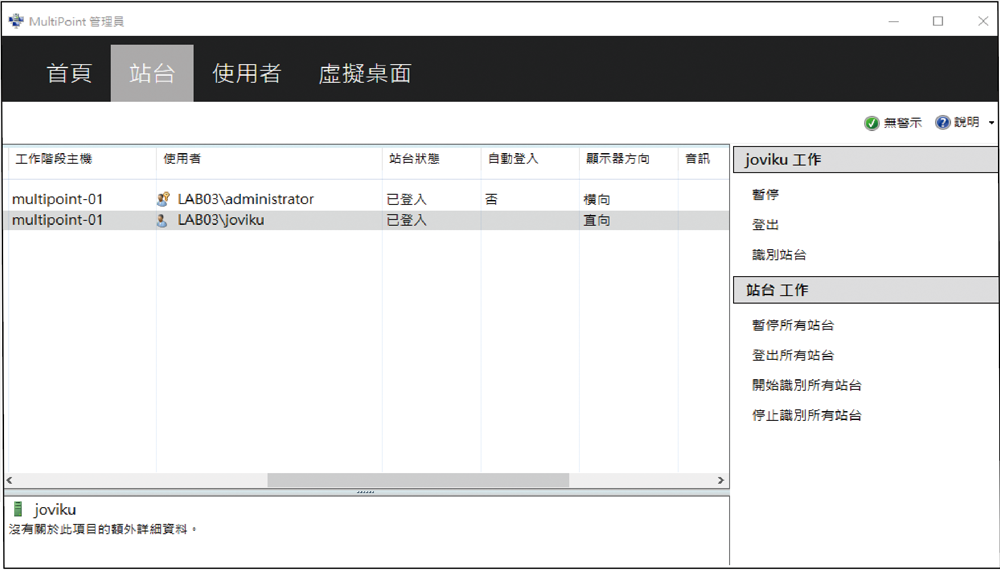Open the 說明 help menu
The width and height of the screenshot is (1000, 570).
point(967,122)
